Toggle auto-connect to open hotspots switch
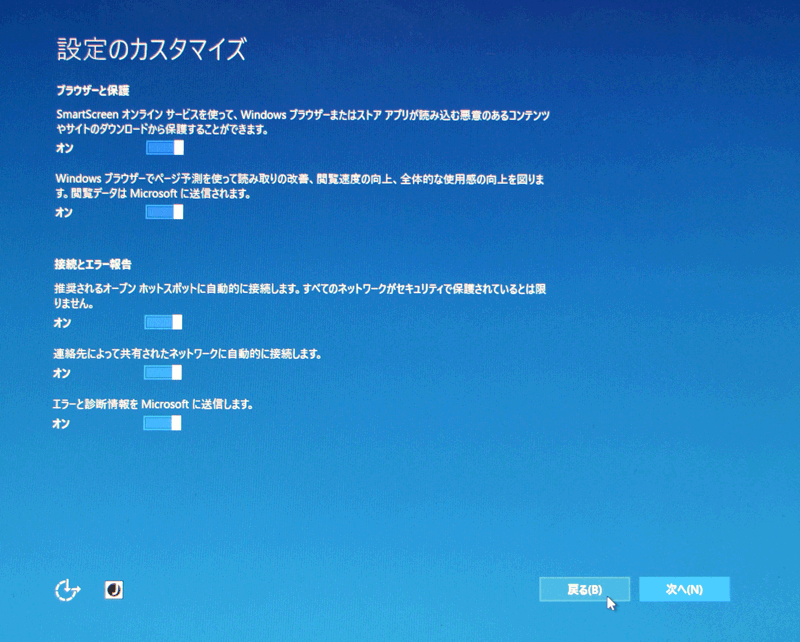This screenshot has width=800, height=642. [x=163, y=322]
